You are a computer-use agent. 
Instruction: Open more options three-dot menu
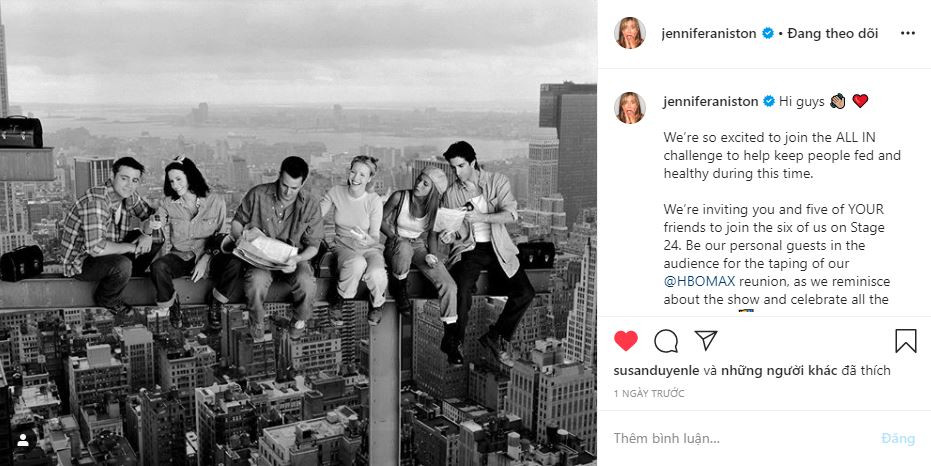(x=907, y=33)
